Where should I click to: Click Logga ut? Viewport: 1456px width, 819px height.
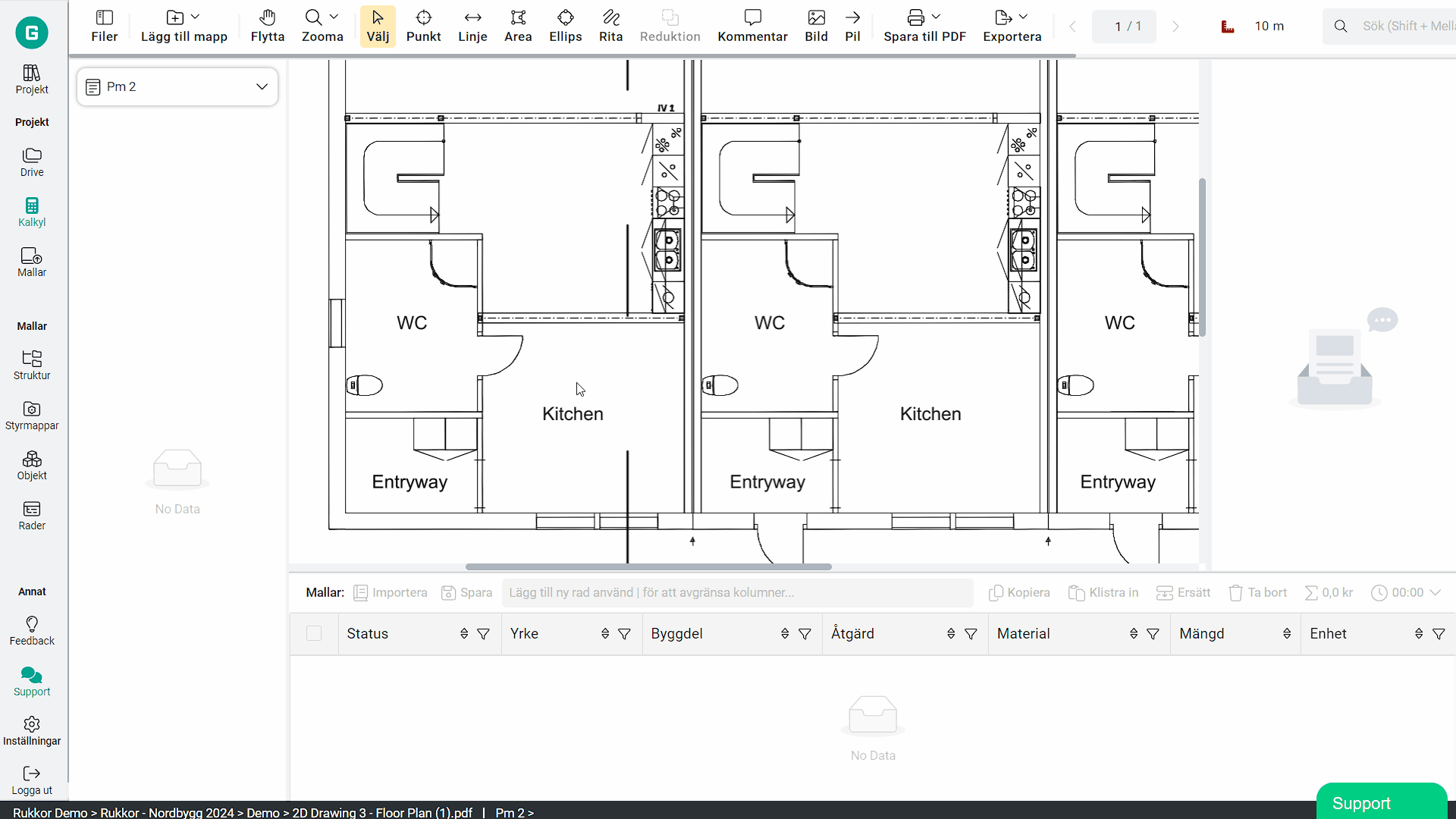coord(32,780)
